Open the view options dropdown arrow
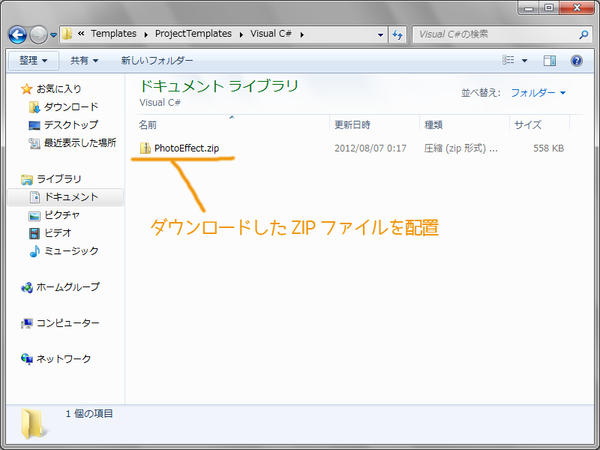The image size is (600, 450). (x=525, y=60)
